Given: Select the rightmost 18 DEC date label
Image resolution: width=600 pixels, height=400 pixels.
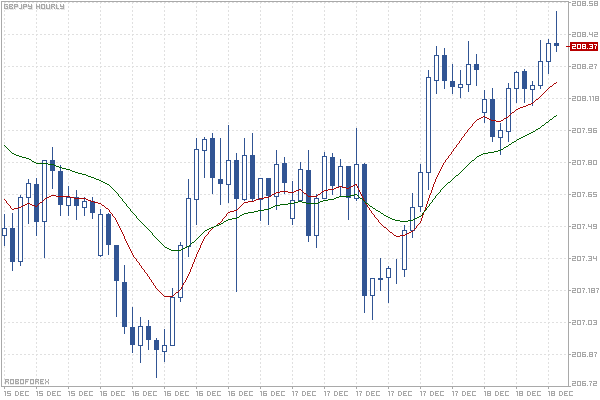Looking at the screenshot, I should coord(562,394).
